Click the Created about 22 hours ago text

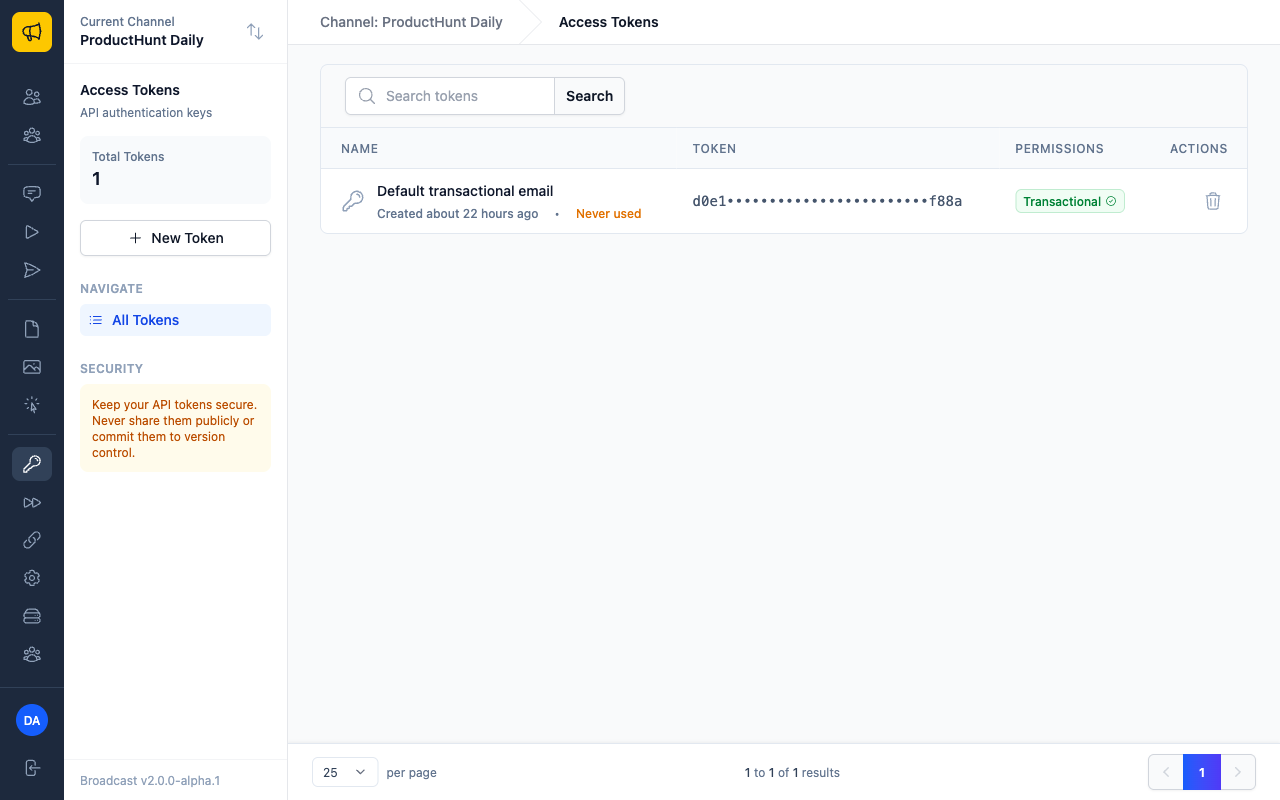click(x=457, y=214)
